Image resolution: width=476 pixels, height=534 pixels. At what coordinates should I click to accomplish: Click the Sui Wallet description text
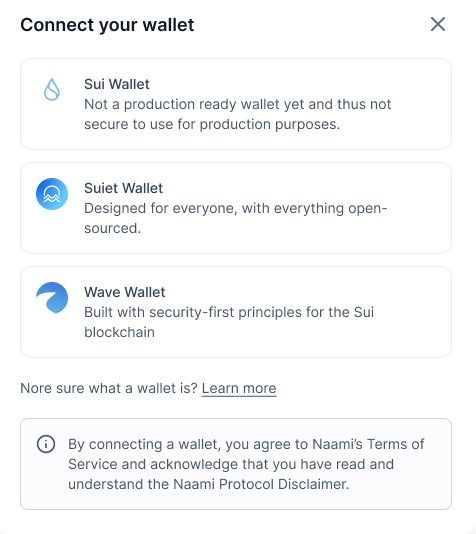click(238, 114)
